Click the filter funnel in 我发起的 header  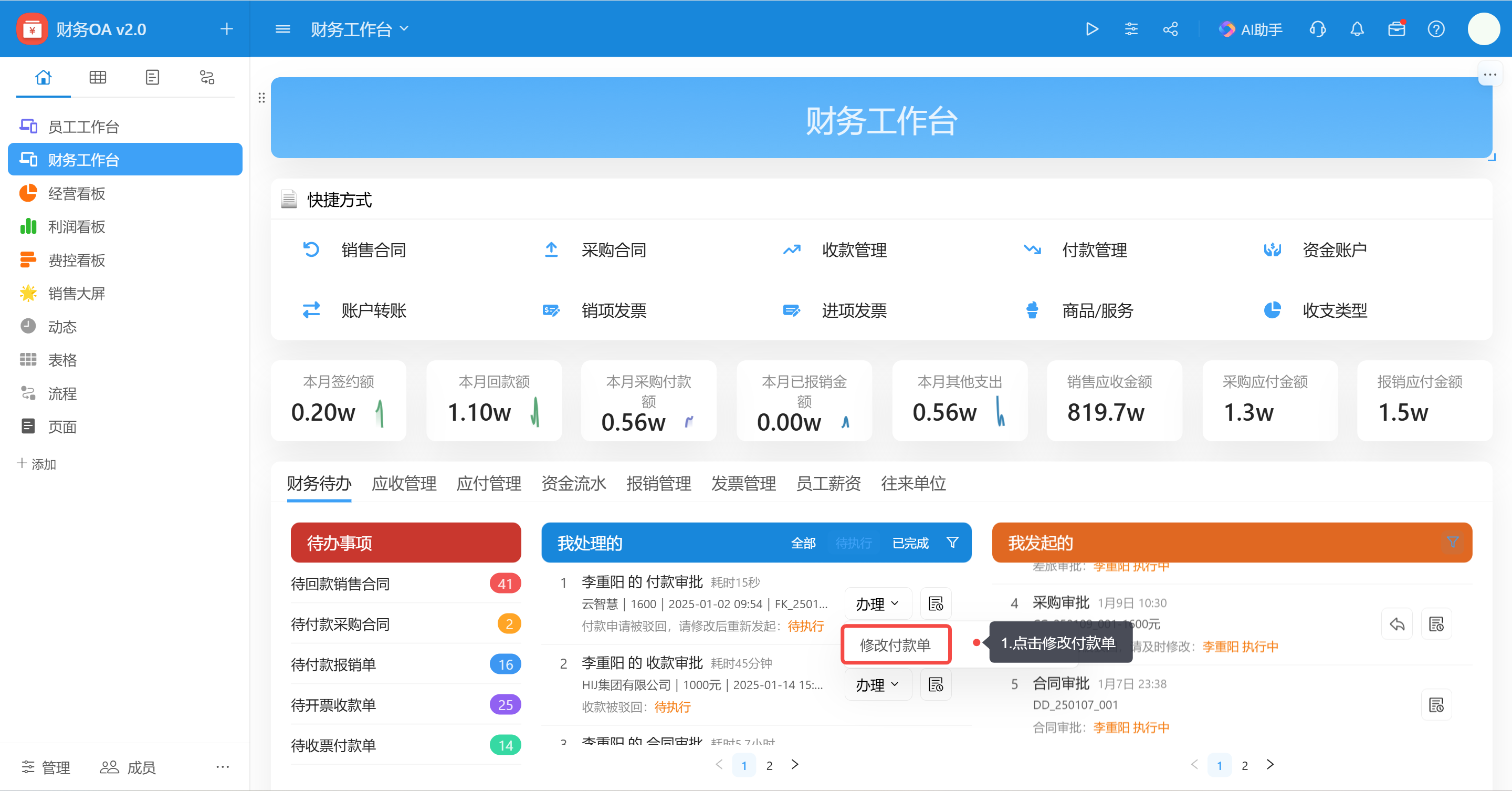coord(1453,542)
